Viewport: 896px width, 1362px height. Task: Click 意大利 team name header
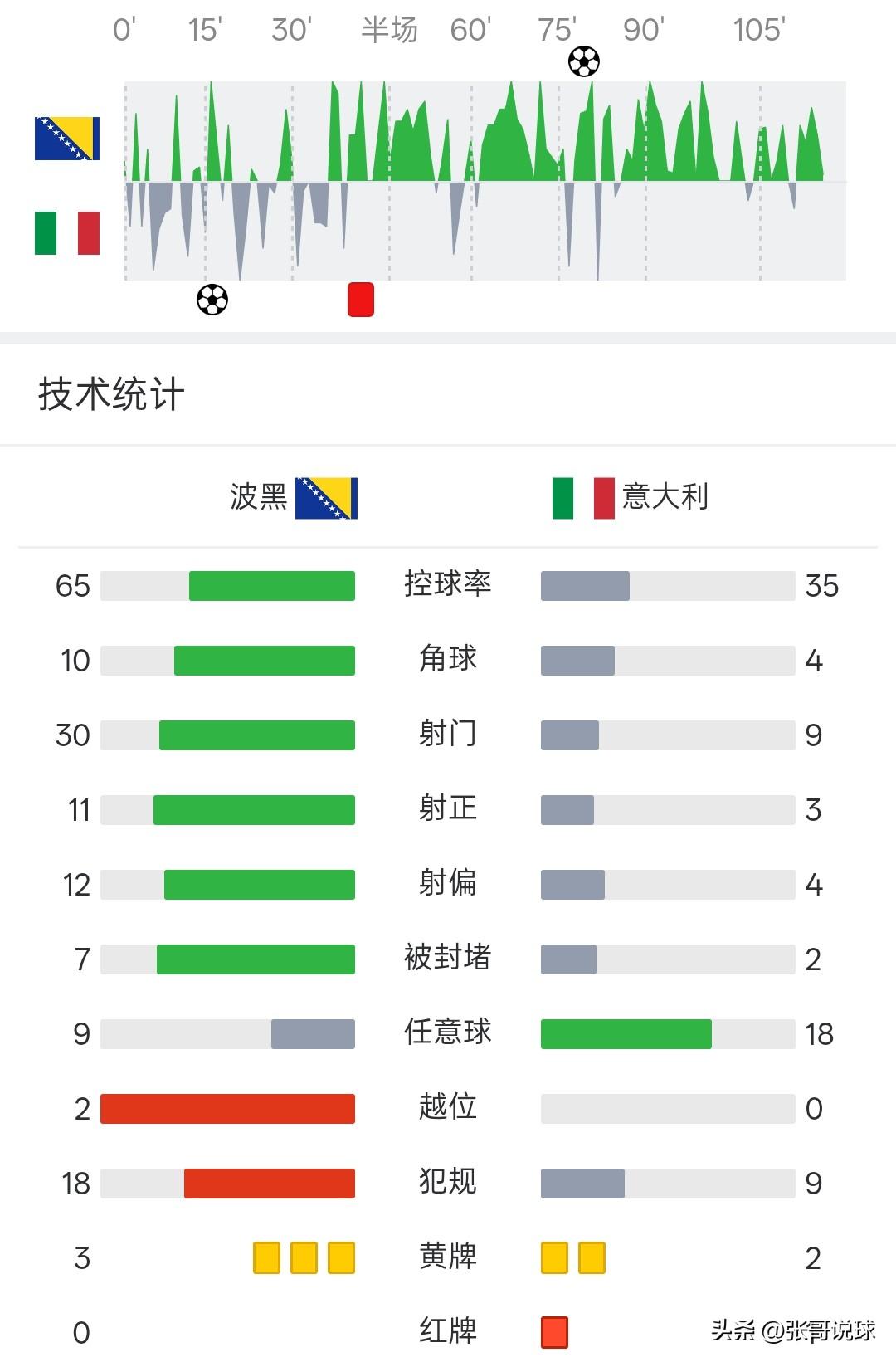pyautogui.click(x=665, y=496)
